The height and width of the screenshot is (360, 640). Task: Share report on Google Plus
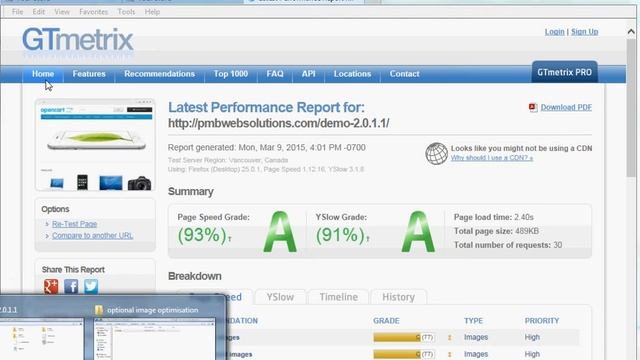tap(51, 286)
